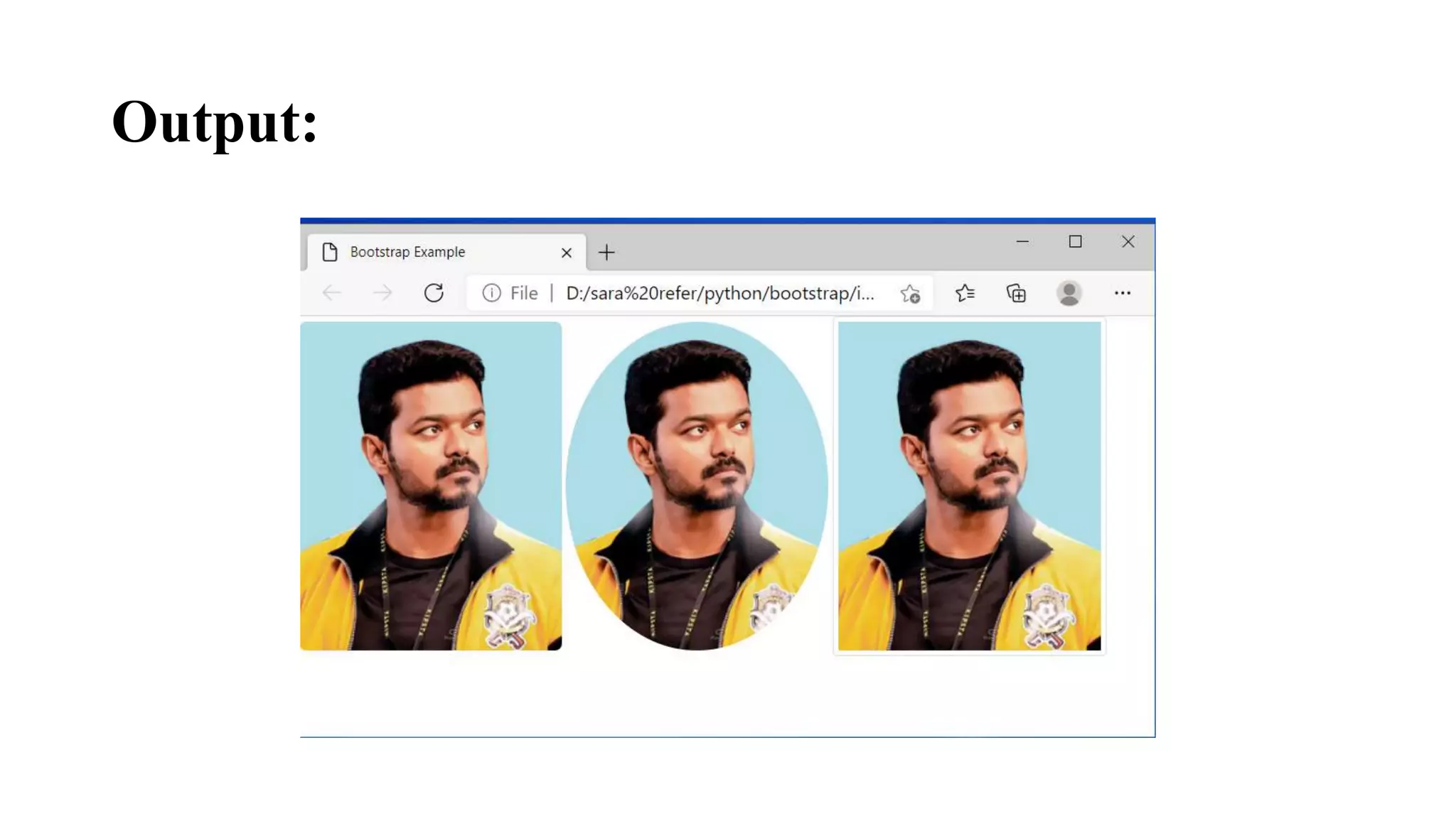Open Settings and more menu
Image resolution: width=1456 pixels, height=819 pixels.
(x=1122, y=293)
